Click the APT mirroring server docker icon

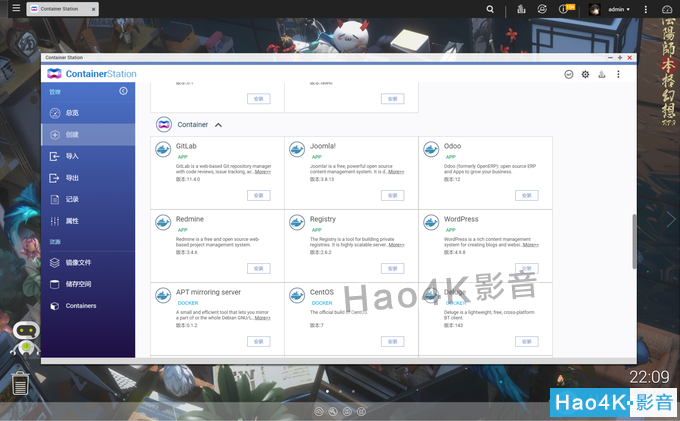tap(163, 296)
